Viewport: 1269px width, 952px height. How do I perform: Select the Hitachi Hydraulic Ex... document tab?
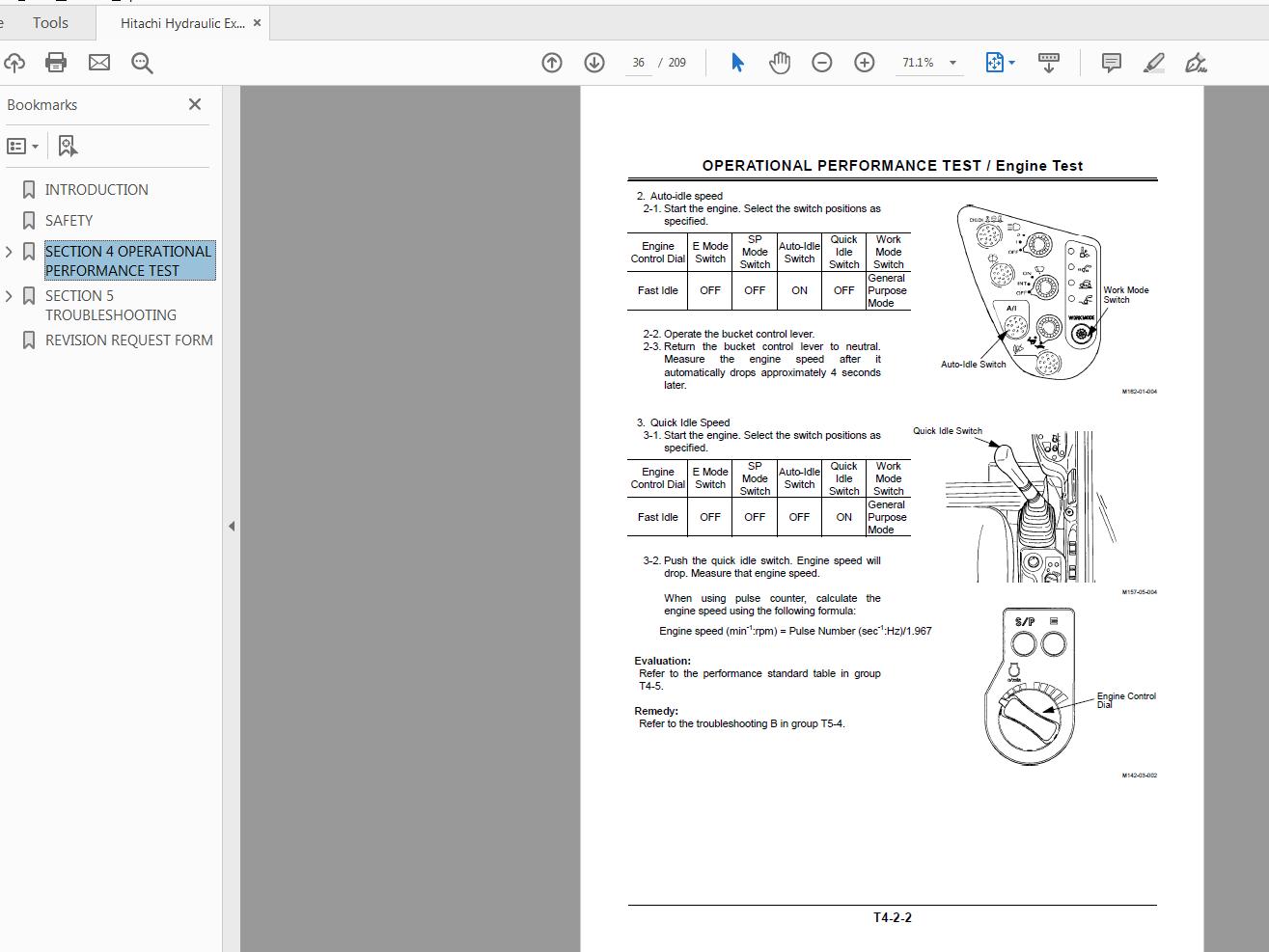182,23
